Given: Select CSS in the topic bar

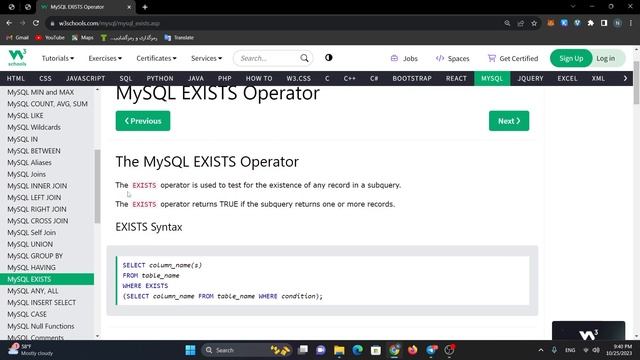Looking at the screenshot, I should tap(45, 78).
